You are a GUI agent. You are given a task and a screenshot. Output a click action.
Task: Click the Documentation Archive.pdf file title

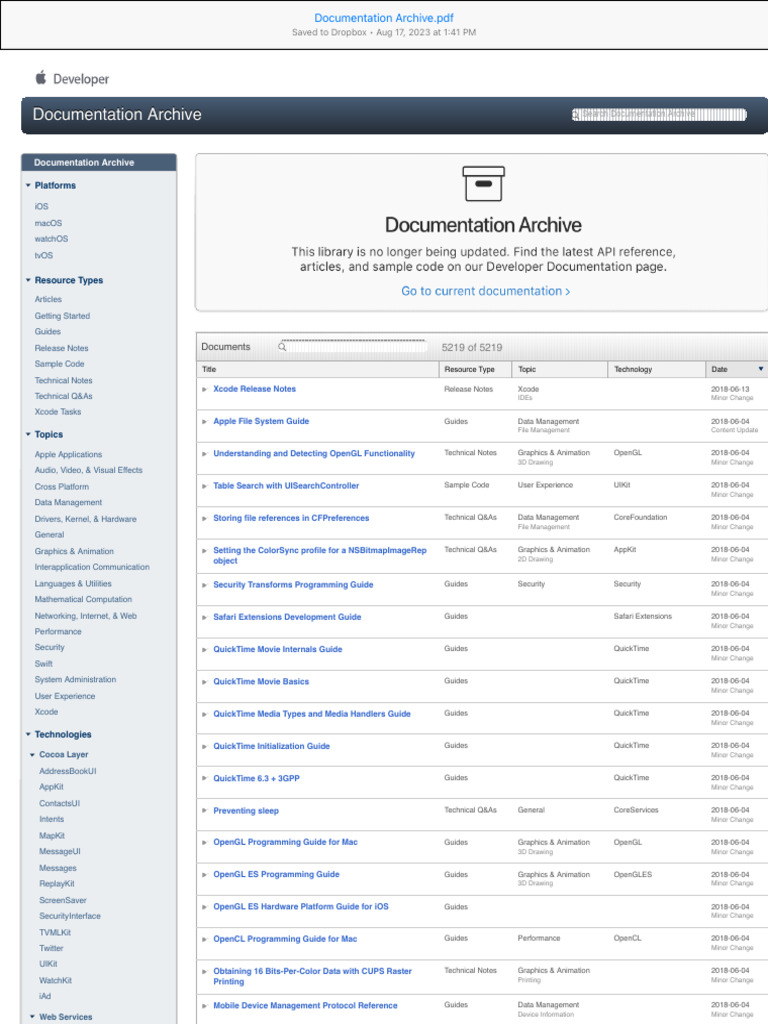[x=384, y=18]
